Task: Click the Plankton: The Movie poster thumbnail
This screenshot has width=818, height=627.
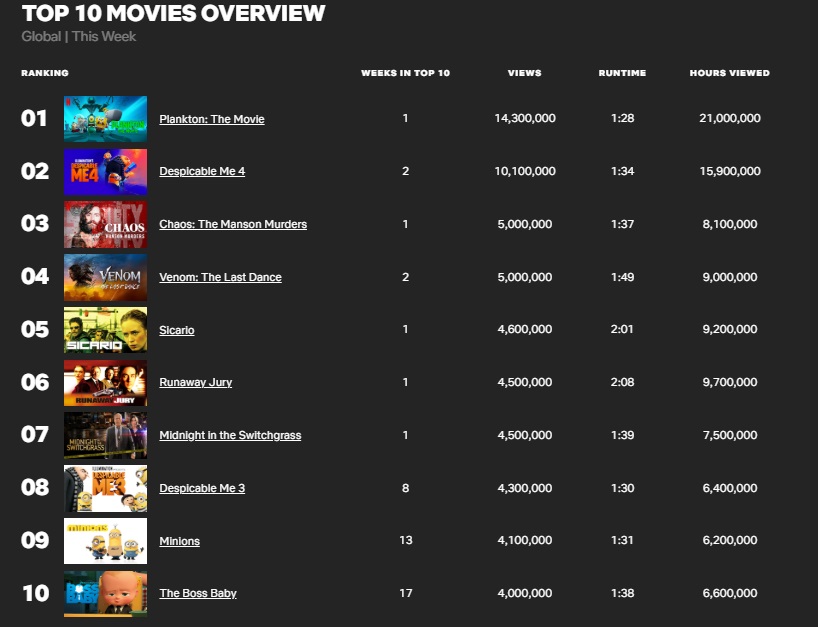Action: (x=105, y=119)
